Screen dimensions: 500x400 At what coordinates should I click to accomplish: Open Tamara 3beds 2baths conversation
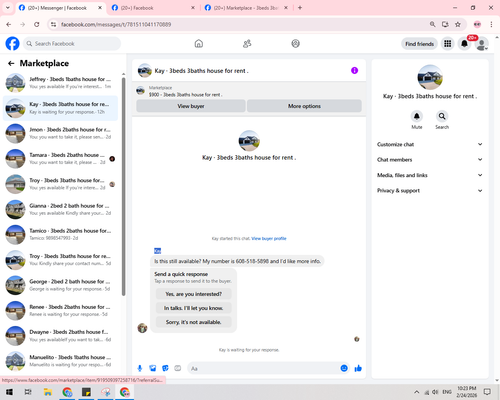point(60,159)
